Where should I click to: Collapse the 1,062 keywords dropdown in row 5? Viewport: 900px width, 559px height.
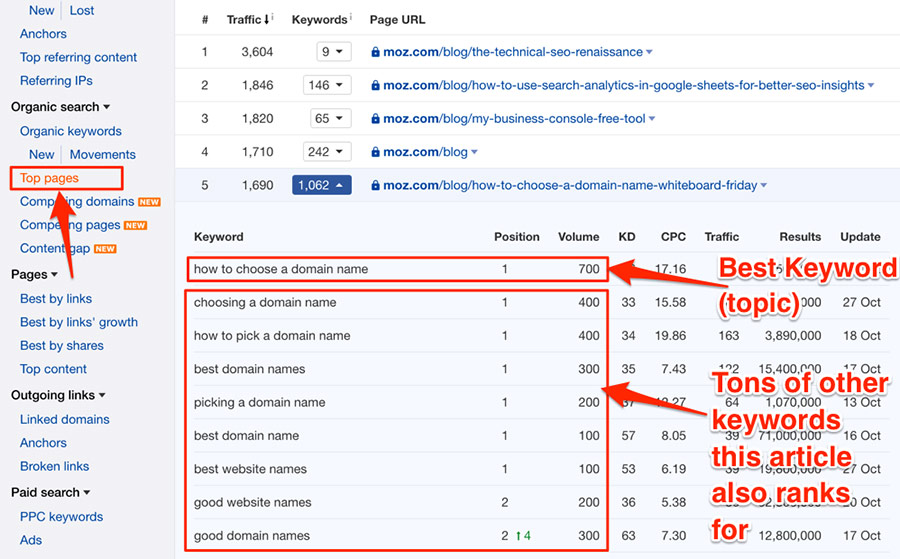point(321,185)
